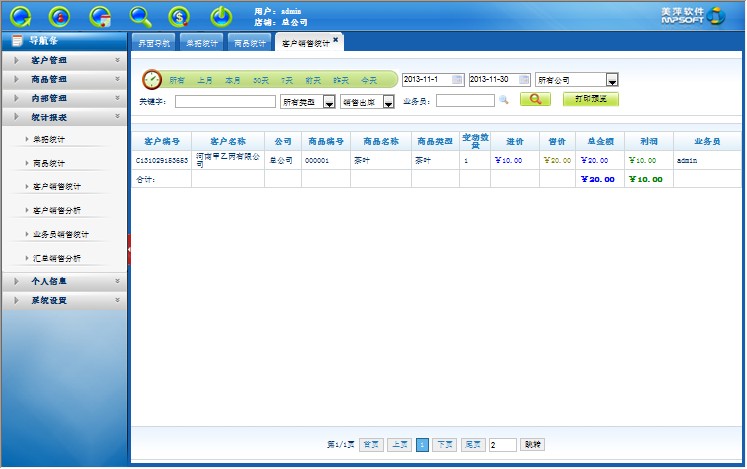This screenshot has height=469, width=747.
Task: Open the 所有公司 company dropdown
Action: (612, 80)
